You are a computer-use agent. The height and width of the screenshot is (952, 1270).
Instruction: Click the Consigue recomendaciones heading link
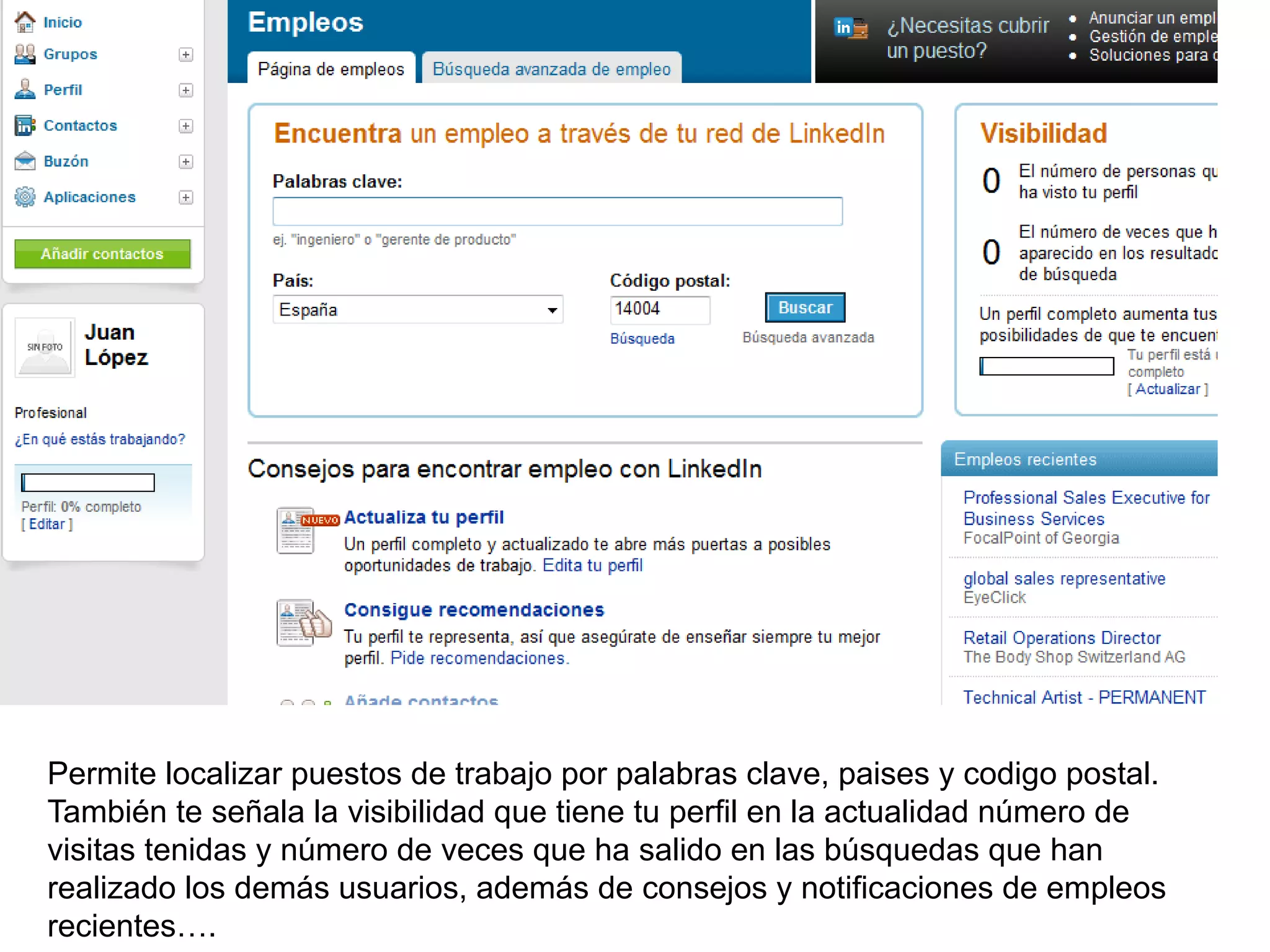[474, 610]
